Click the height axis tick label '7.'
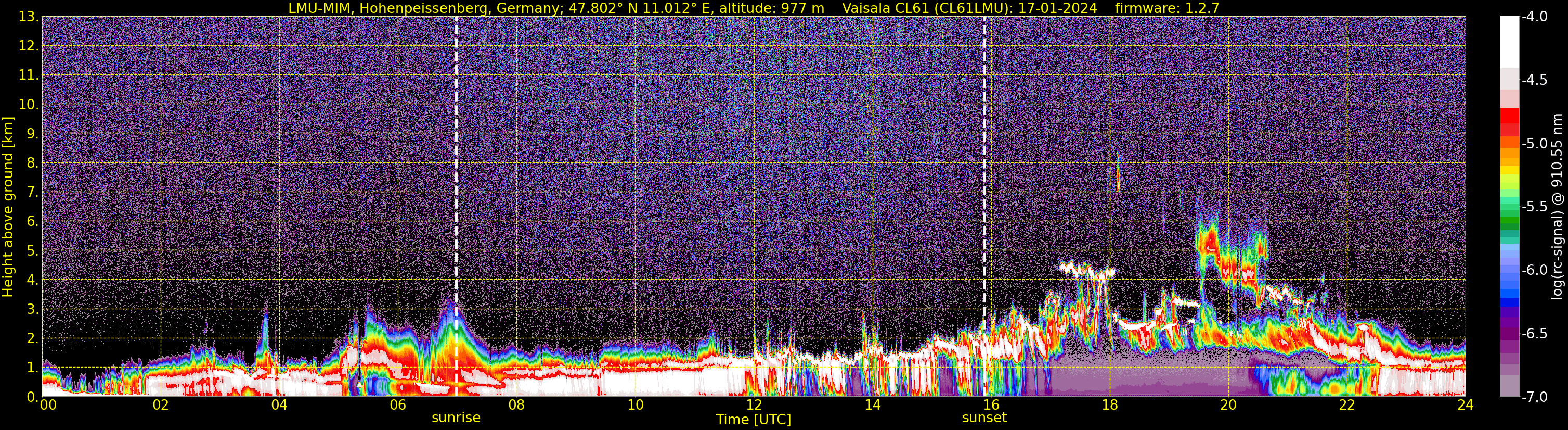 (32, 193)
